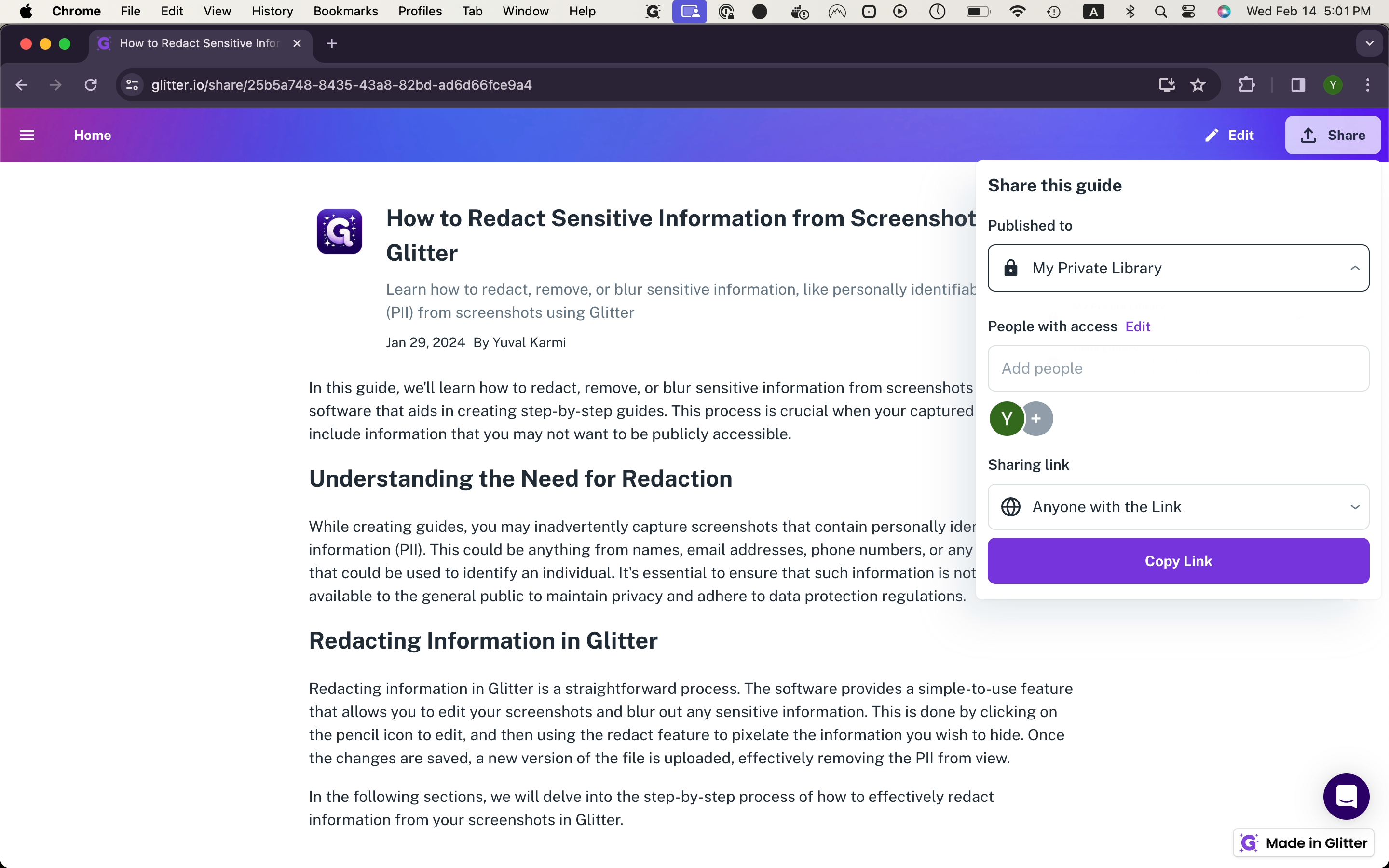
Task: Click the Glitter logo beside guide title
Action: pos(339,231)
